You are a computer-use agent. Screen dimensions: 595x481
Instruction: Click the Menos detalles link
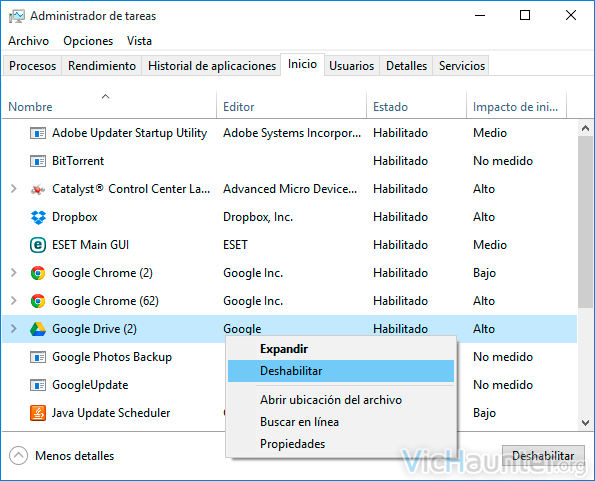click(x=75, y=456)
